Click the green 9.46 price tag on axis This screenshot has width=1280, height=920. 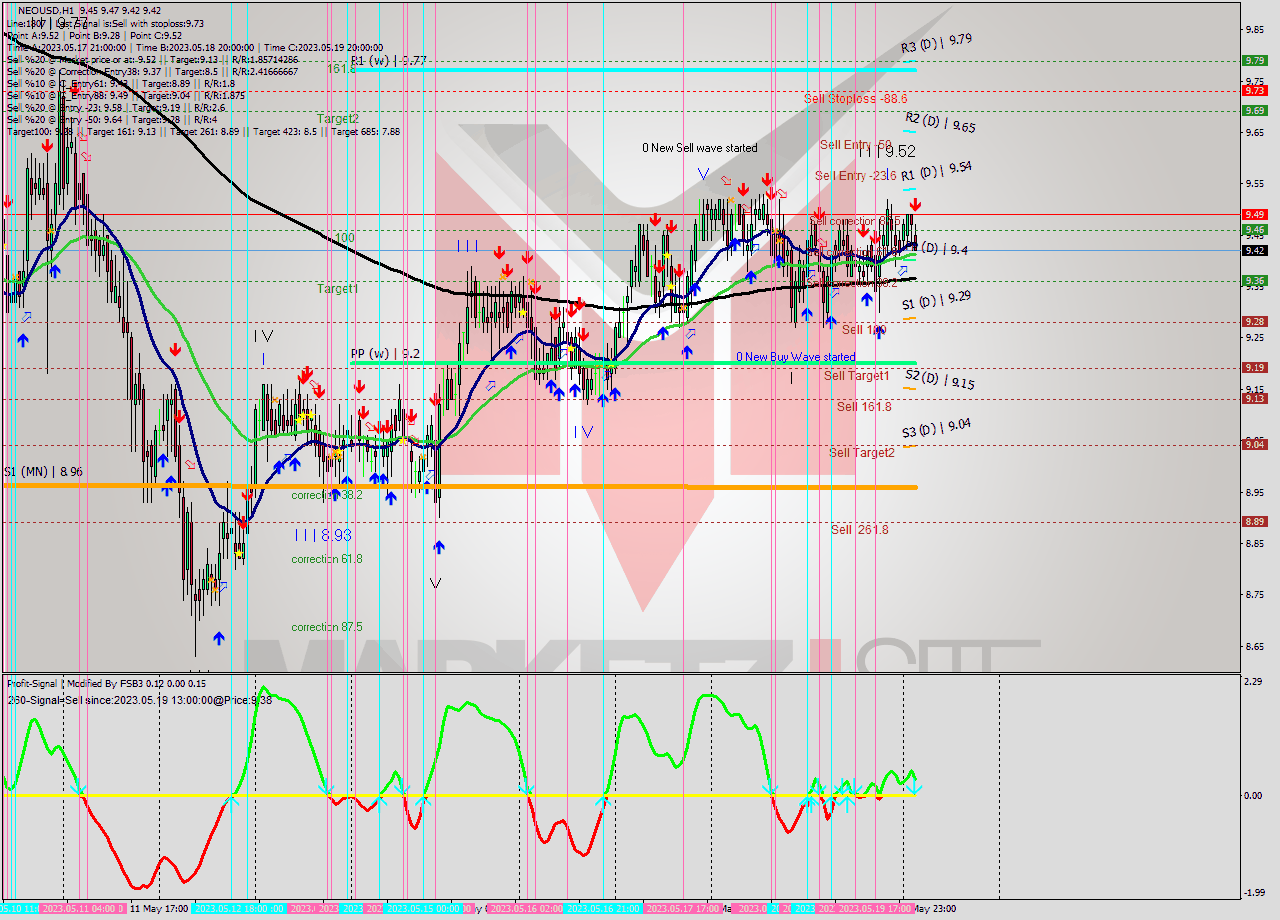click(x=1254, y=229)
